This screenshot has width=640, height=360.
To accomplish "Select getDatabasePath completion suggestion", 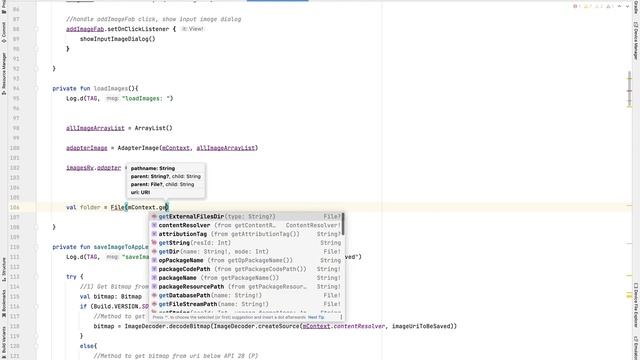I will [246, 296].
